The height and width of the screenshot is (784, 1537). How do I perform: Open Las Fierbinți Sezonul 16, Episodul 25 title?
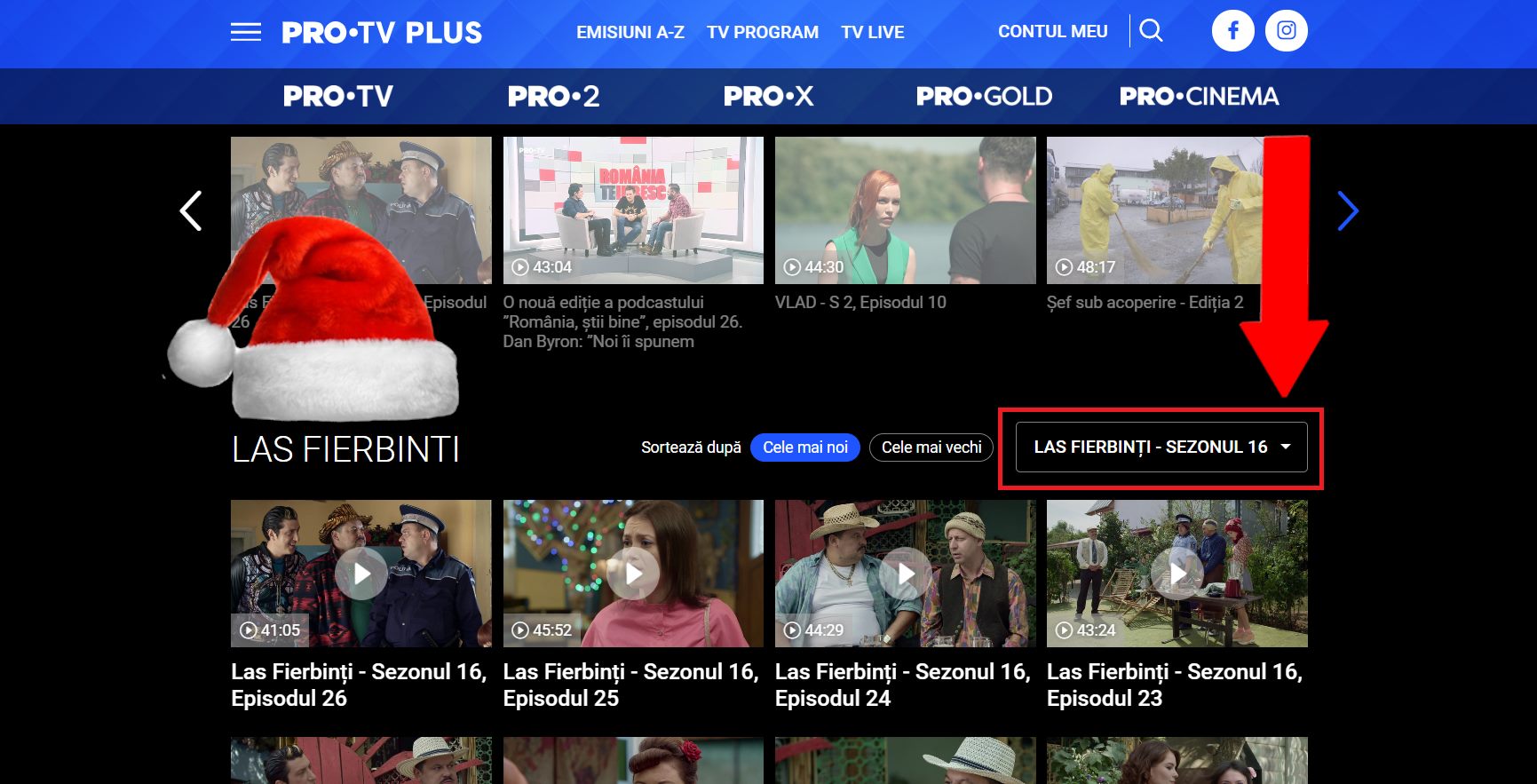[631, 685]
